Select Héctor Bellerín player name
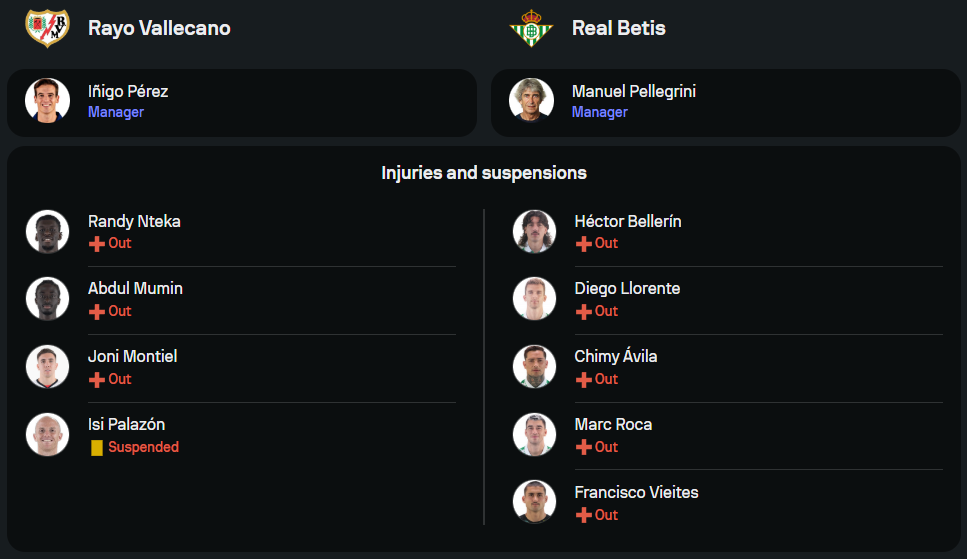 click(x=627, y=221)
